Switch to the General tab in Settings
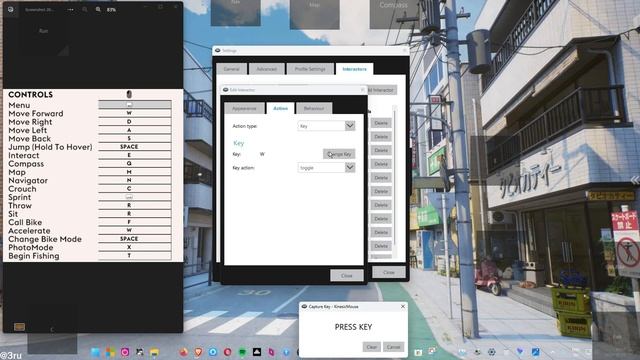The height and width of the screenshot is (360, 640). (231, 69)
